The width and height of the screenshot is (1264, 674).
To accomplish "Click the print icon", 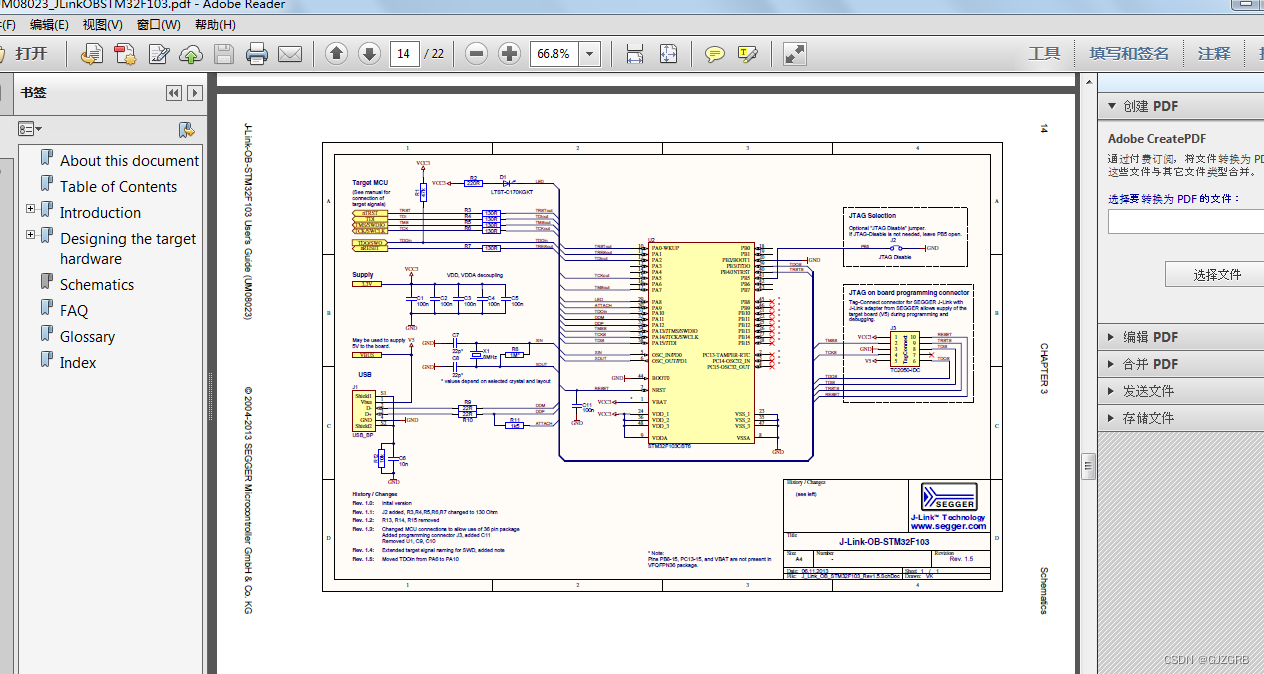I will tap(257, 53).
